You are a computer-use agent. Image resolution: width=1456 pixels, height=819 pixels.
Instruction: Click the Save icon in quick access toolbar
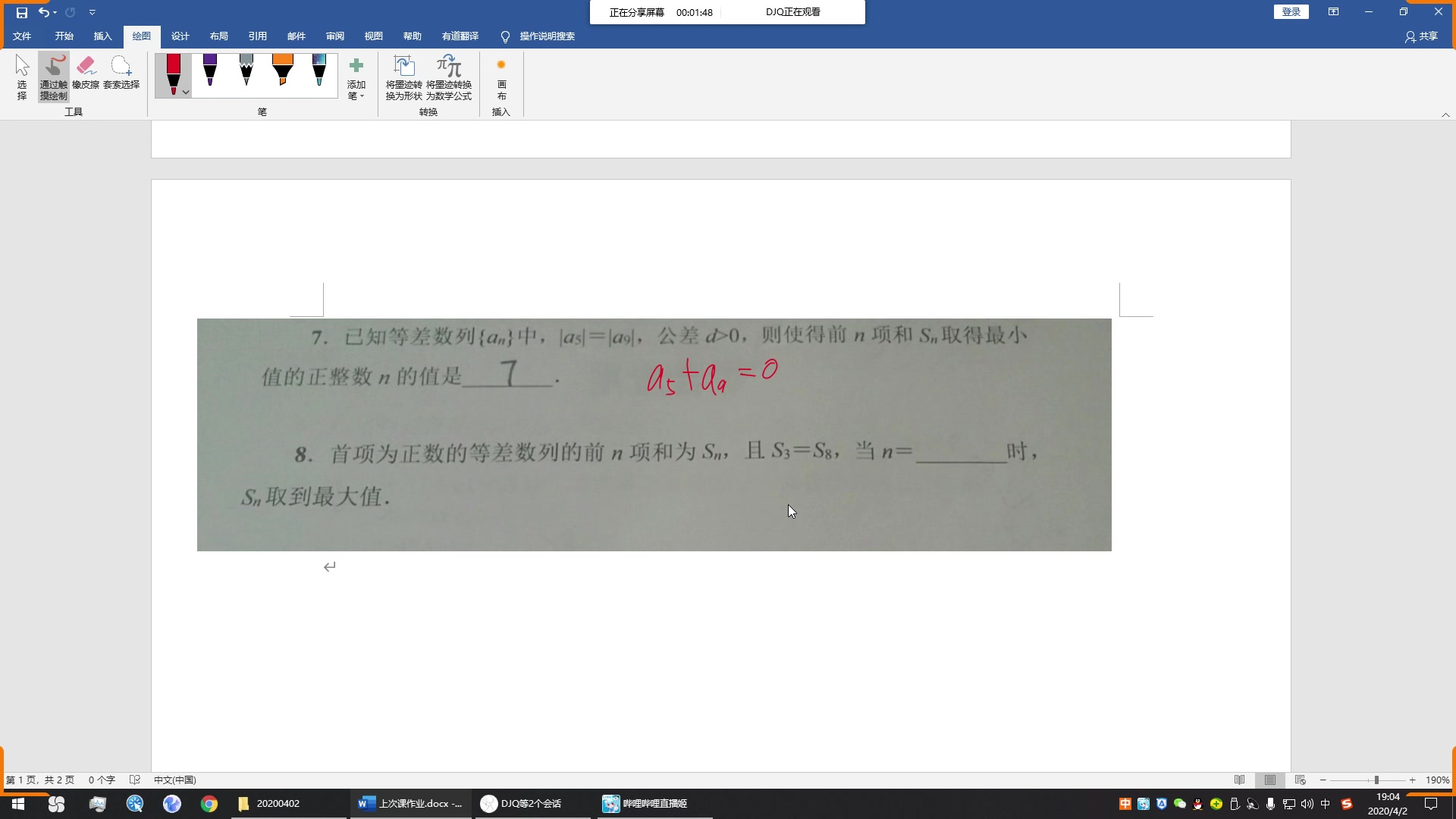click(21, 12)
